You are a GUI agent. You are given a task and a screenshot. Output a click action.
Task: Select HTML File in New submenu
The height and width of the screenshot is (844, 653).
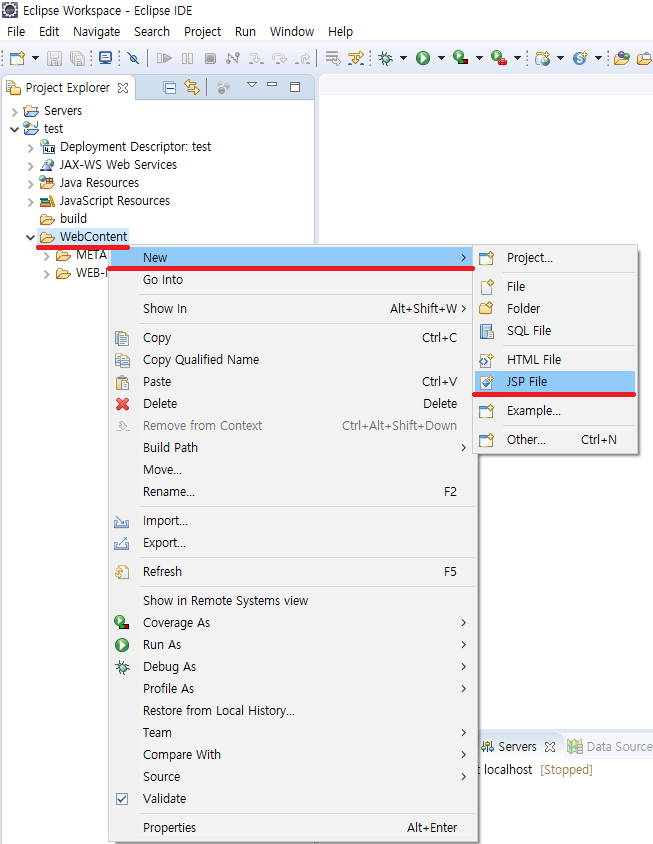click(x=555, y=360)
